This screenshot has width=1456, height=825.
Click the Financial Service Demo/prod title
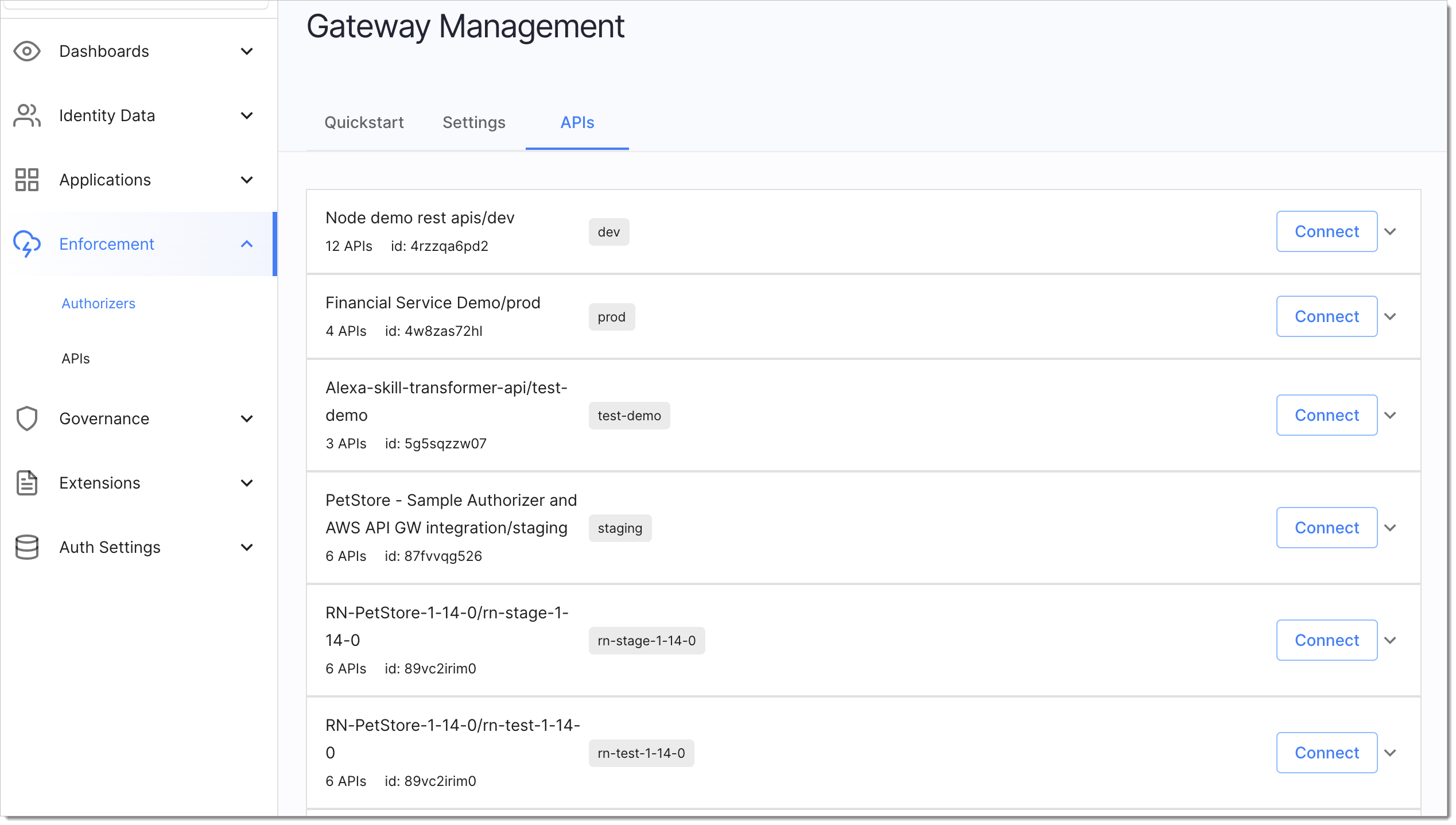[433, 303]
